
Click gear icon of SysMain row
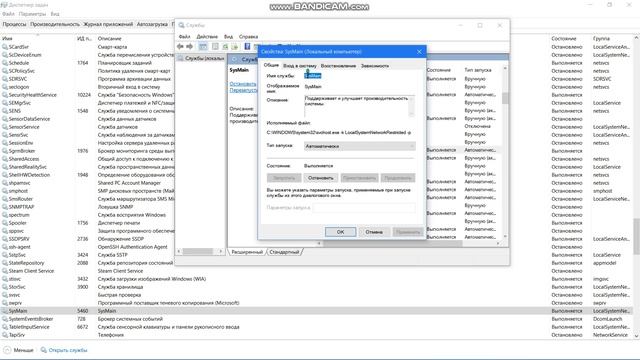click(5, 311)
